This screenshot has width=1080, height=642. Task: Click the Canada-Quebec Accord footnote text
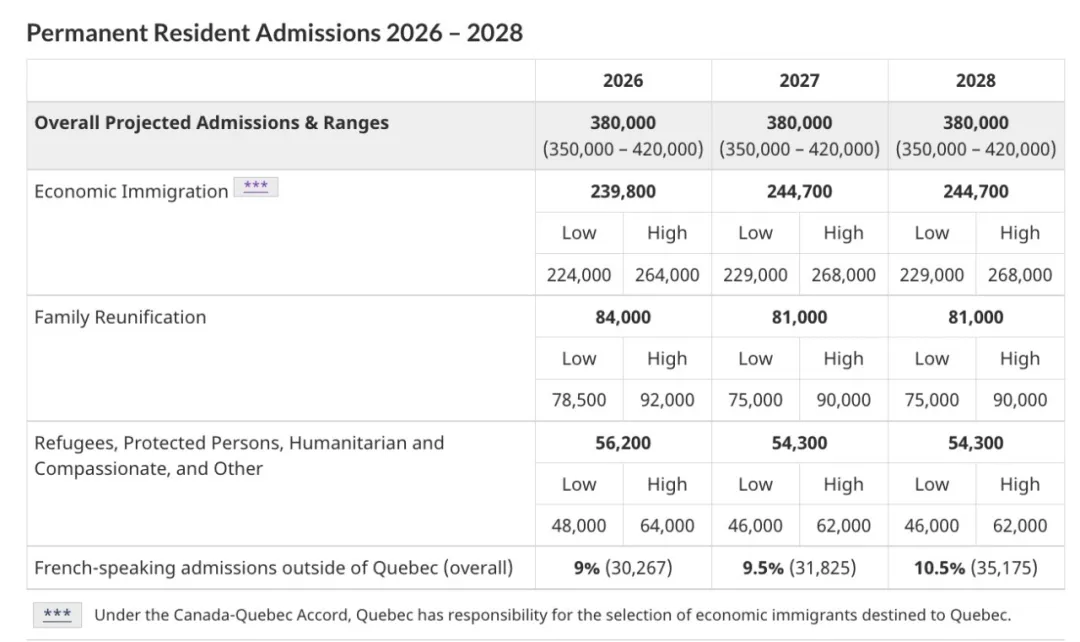pyautogui.click(x=552, y=615)
